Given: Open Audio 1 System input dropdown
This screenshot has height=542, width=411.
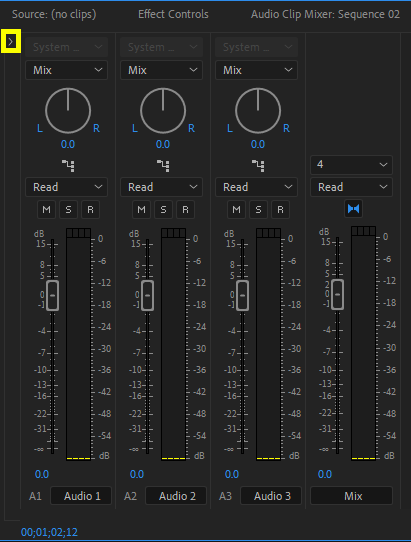Looking at the screenshot, I should point(66,47).
